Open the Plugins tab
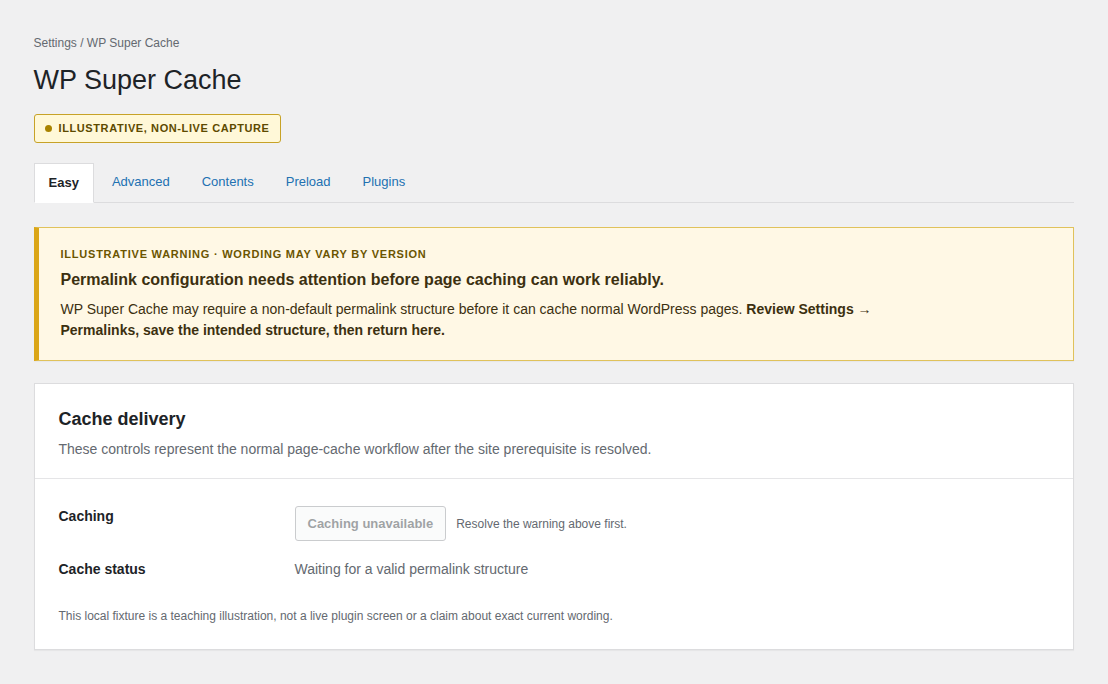This screenshot has width=1108, height=684. 384,182
